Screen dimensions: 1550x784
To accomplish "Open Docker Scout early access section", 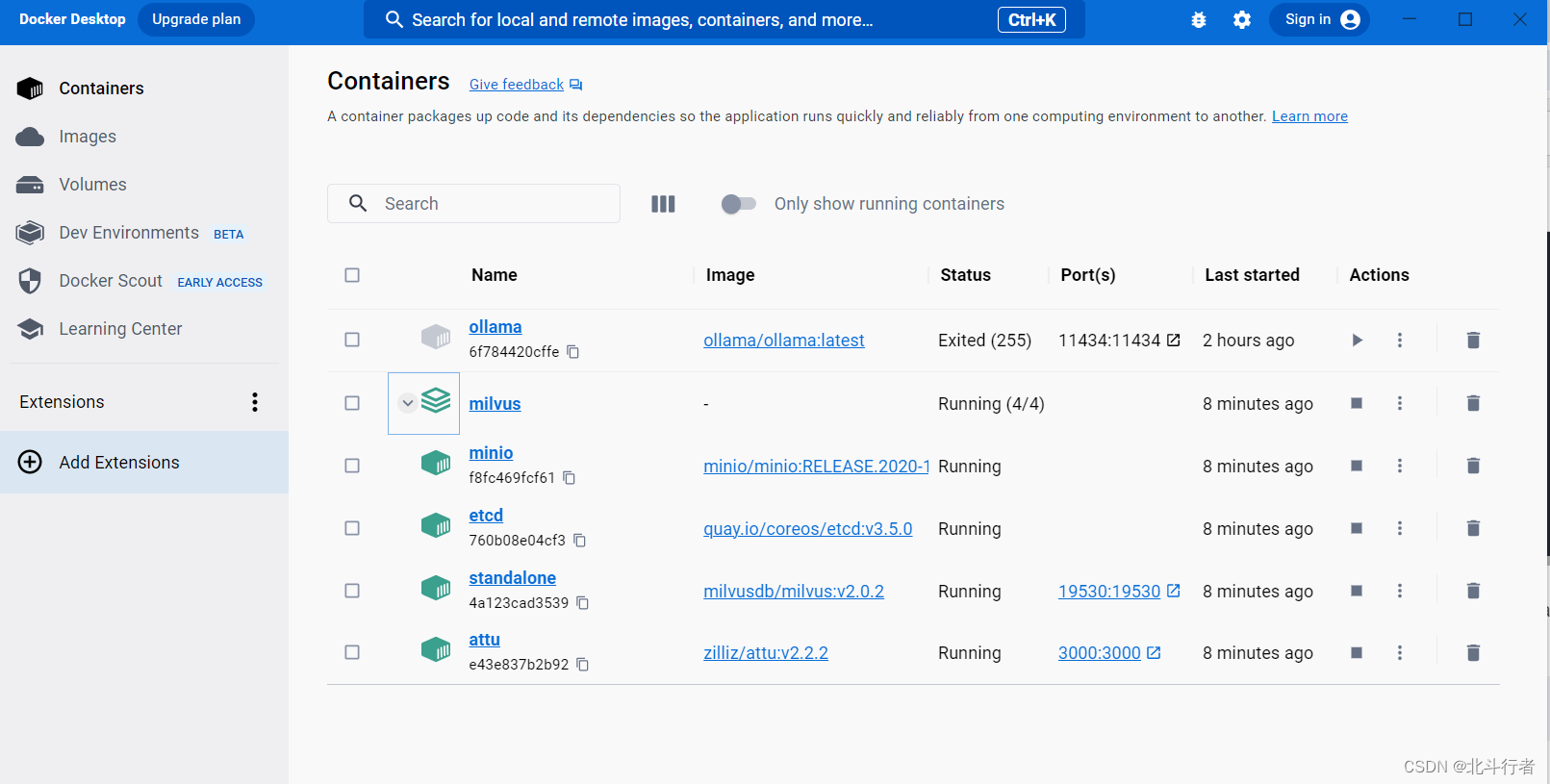I will [144, 281].
